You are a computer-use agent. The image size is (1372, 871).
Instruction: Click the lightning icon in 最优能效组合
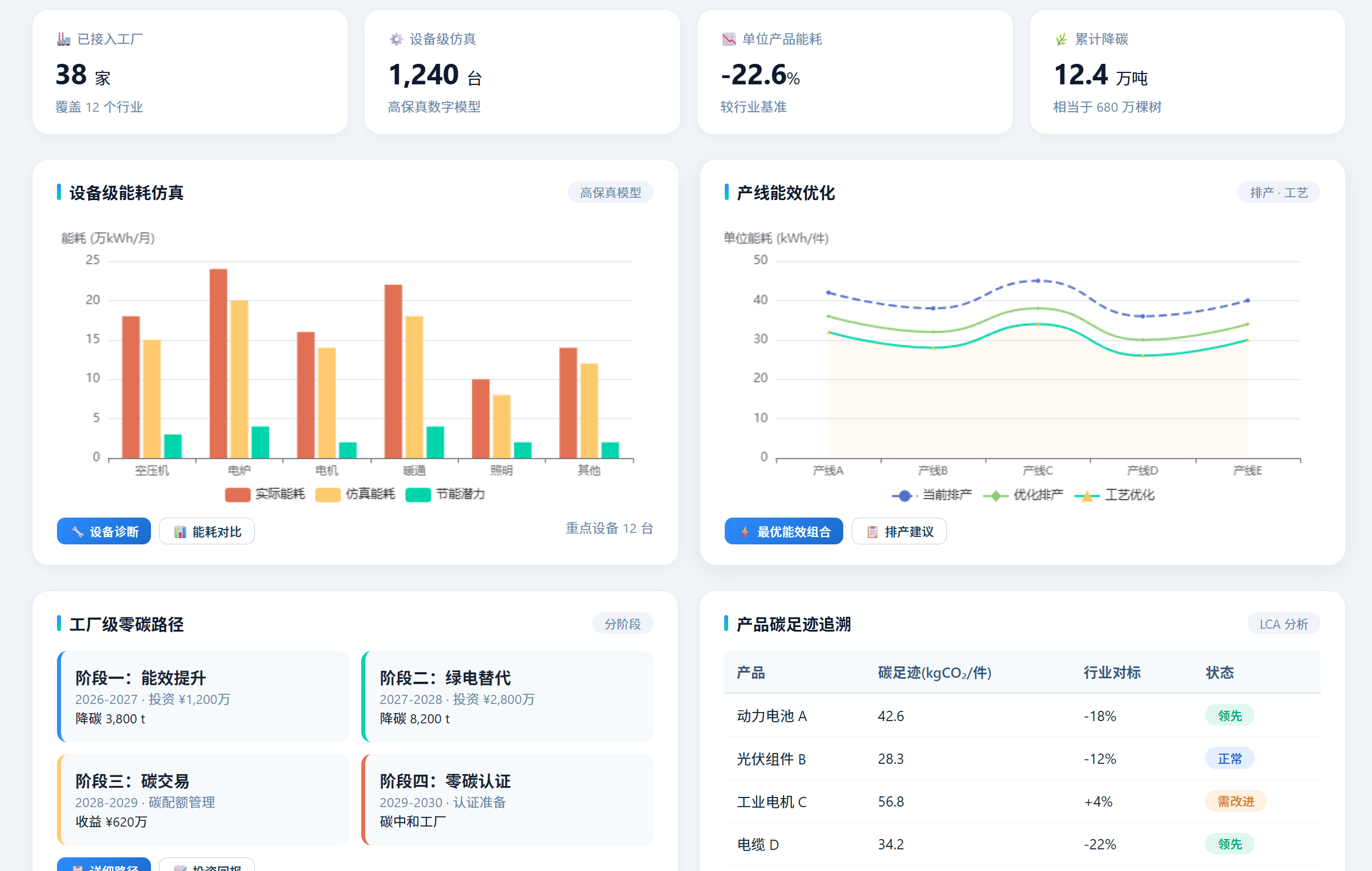click(x=745, y=532)
